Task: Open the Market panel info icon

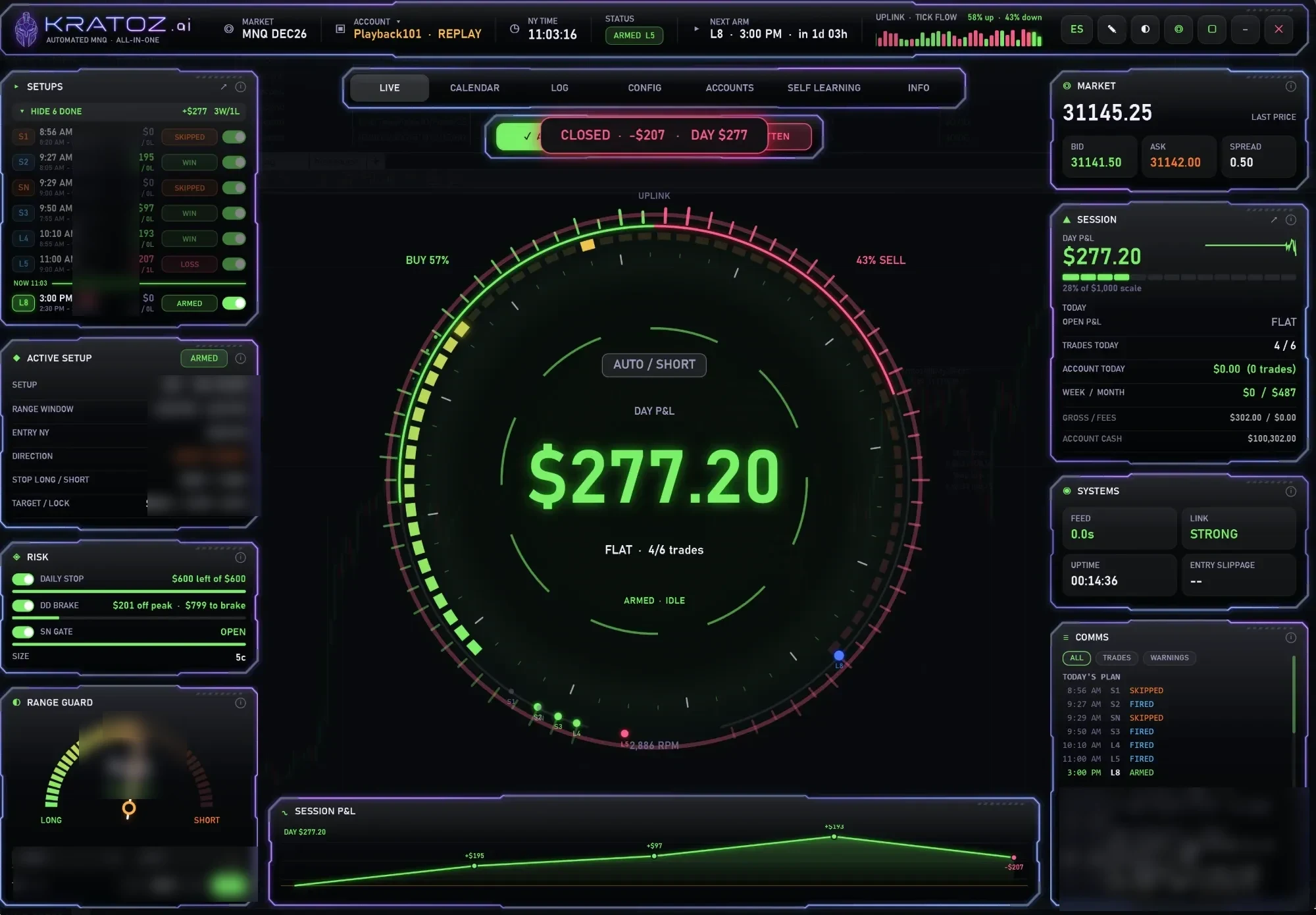Action: pyautogui.click(x=1291, y=86)
